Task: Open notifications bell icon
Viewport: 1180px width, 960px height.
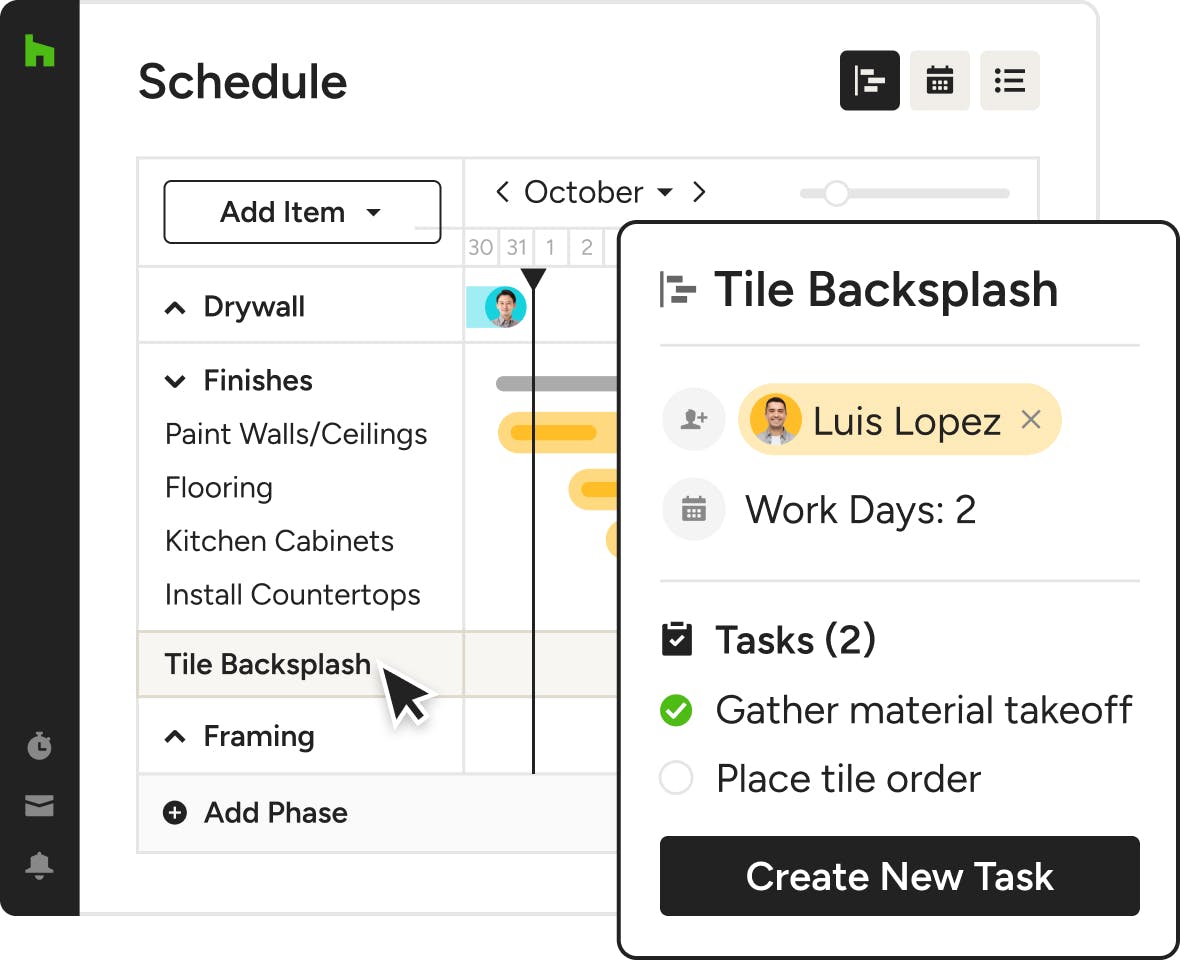Action: click(x=39, y=866)
